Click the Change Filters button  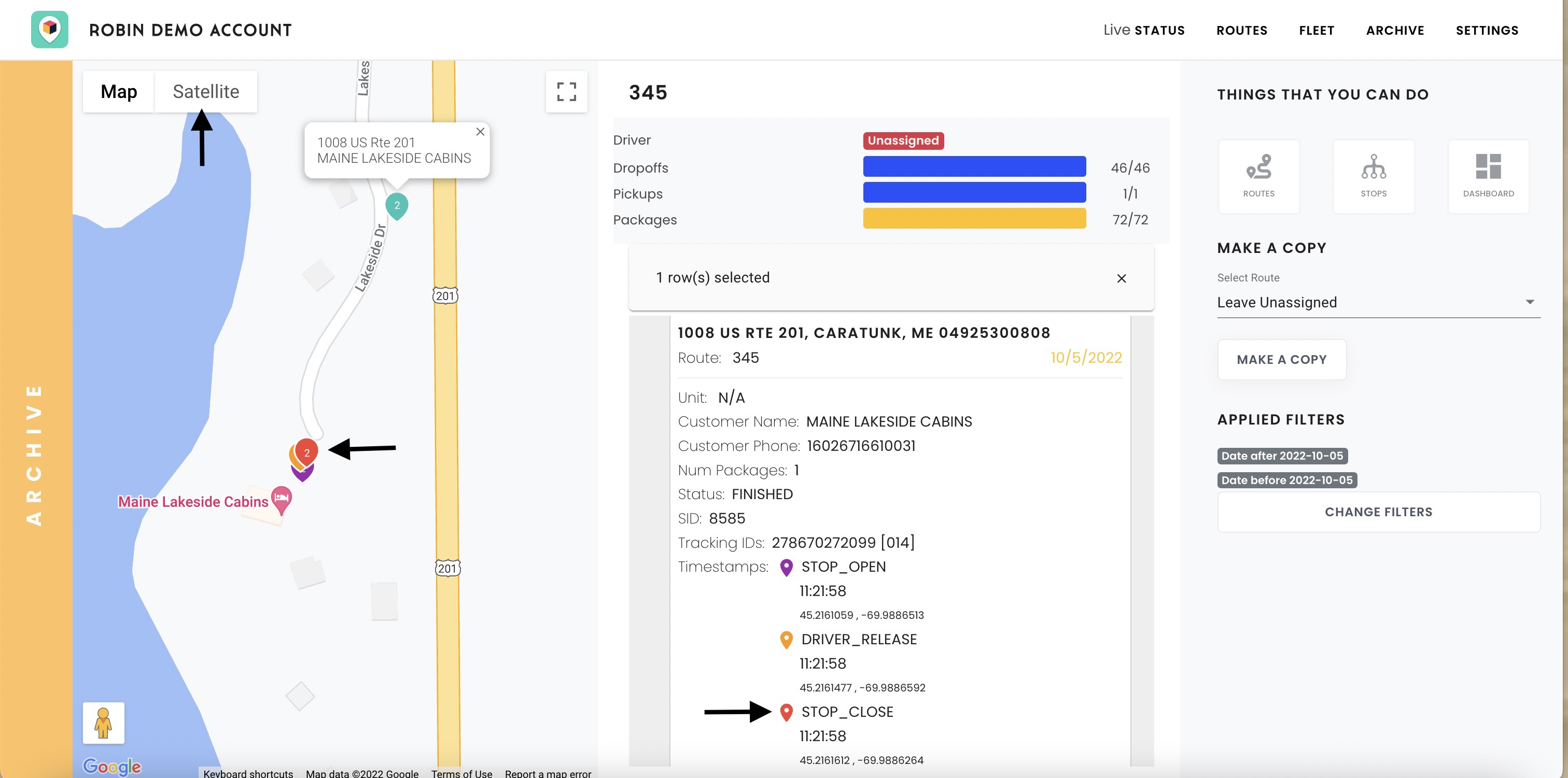pyautogui.click(x=1378, y=512)
